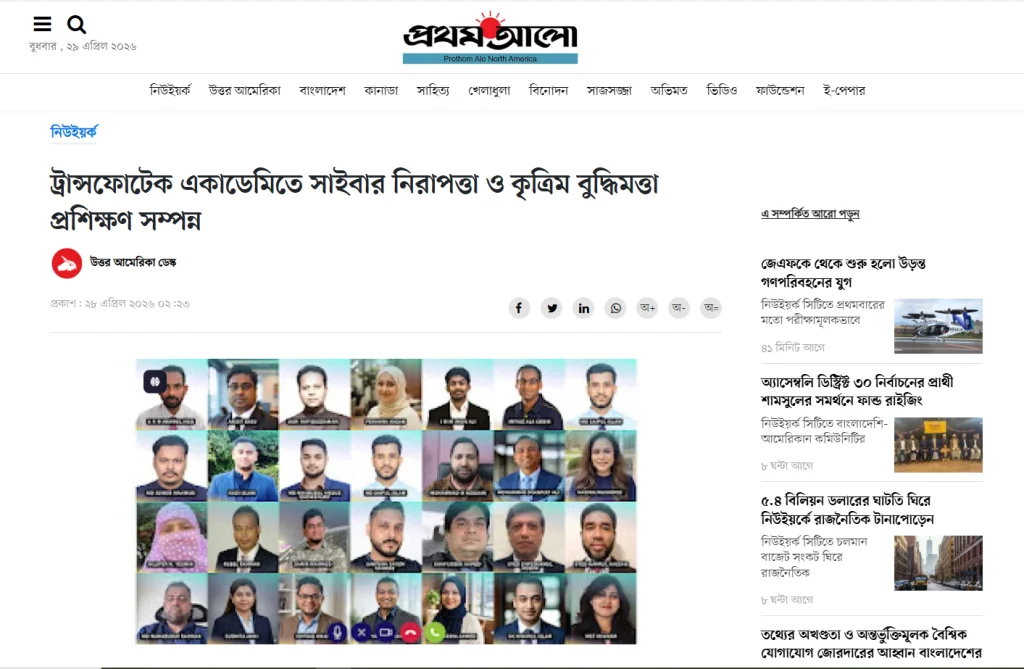Share article on Twitter
This screenshot has width=1024, height=669.
point(552,308)
